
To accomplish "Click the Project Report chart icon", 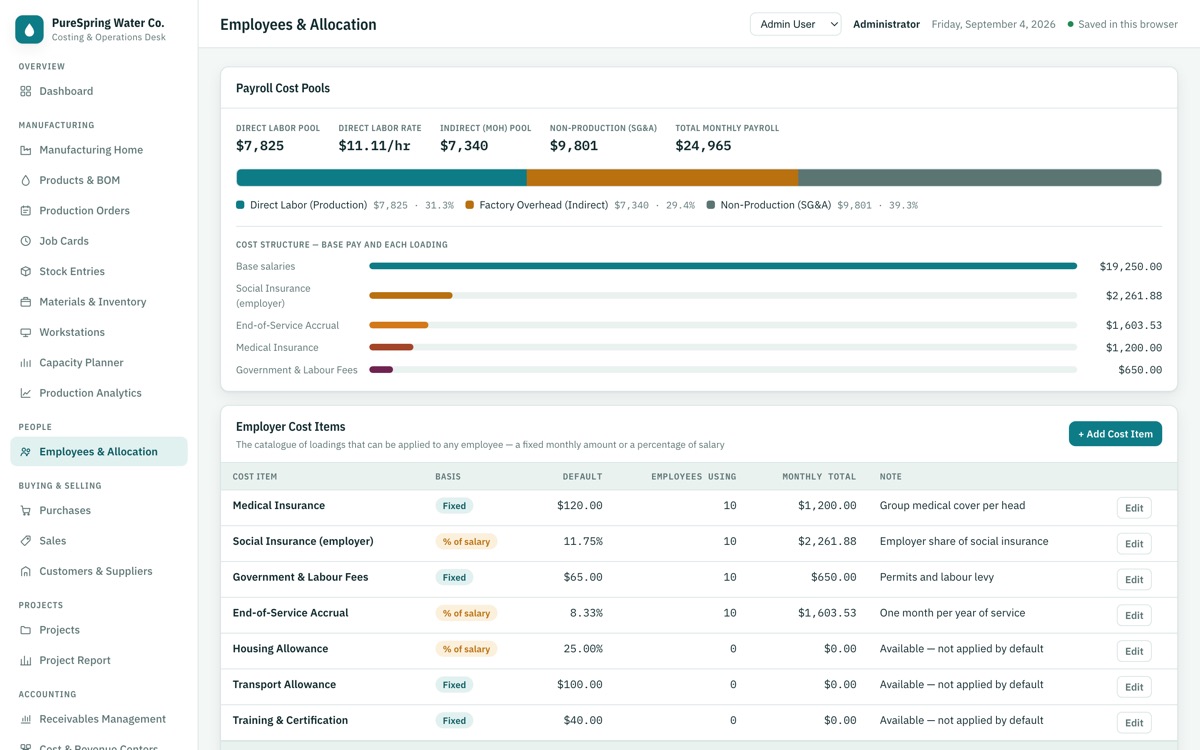I will tap(26, 660).
